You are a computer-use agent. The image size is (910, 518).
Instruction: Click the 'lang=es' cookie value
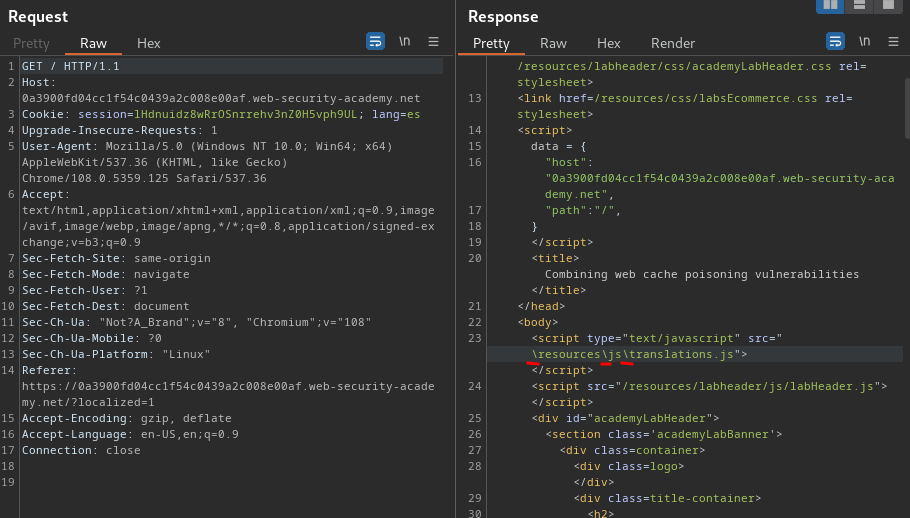tap(396, 114)
